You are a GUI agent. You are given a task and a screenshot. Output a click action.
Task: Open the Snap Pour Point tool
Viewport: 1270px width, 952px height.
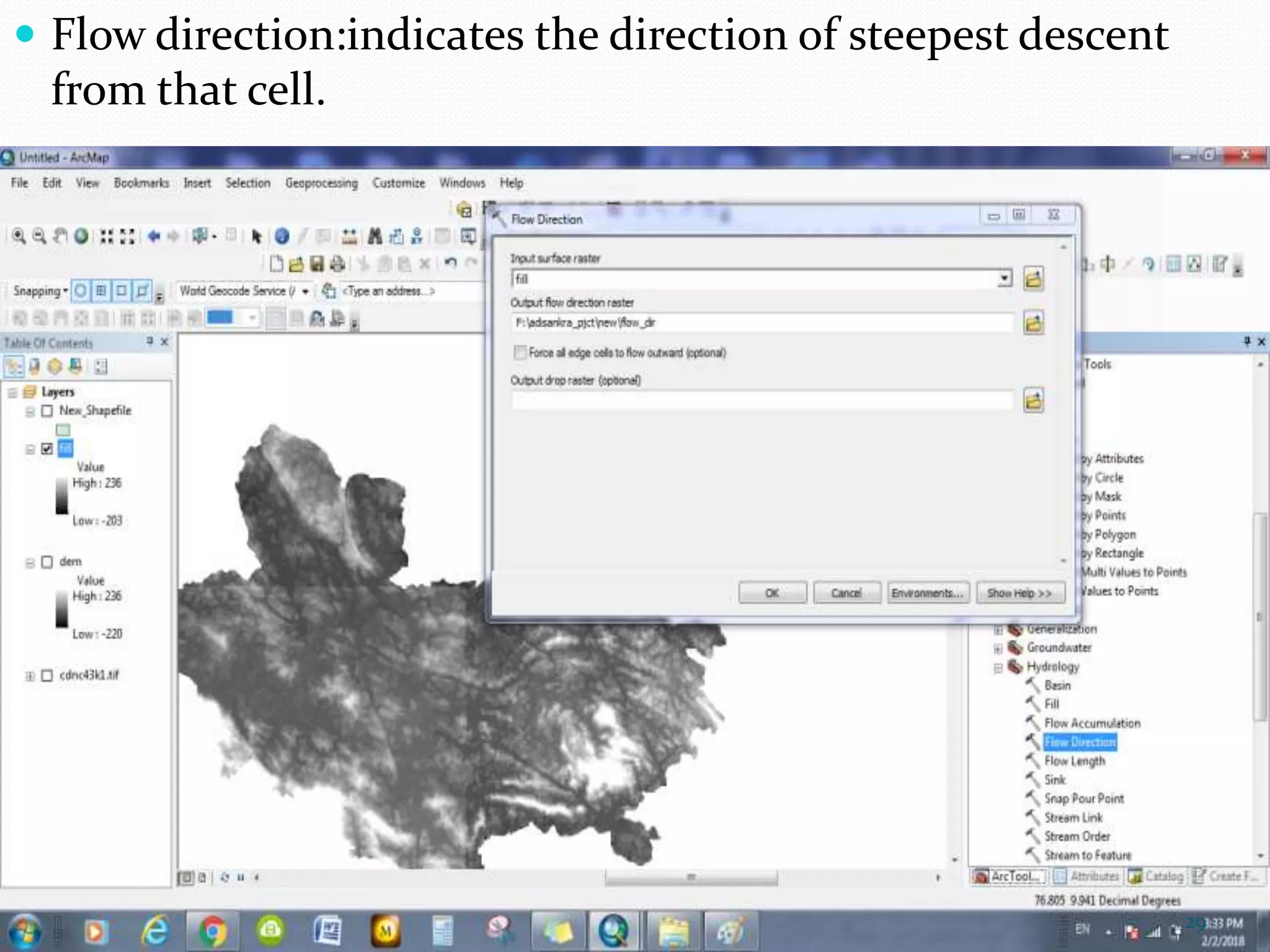[x=1084, y=799]
